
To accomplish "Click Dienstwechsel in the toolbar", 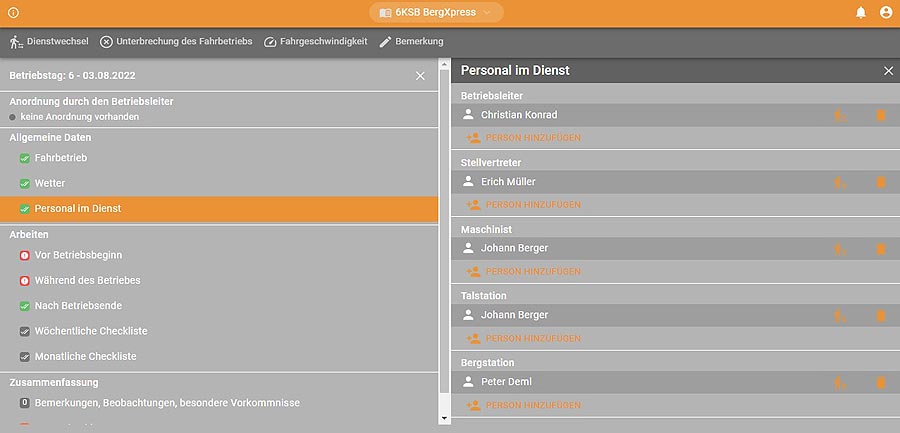I will pos(49,42).
